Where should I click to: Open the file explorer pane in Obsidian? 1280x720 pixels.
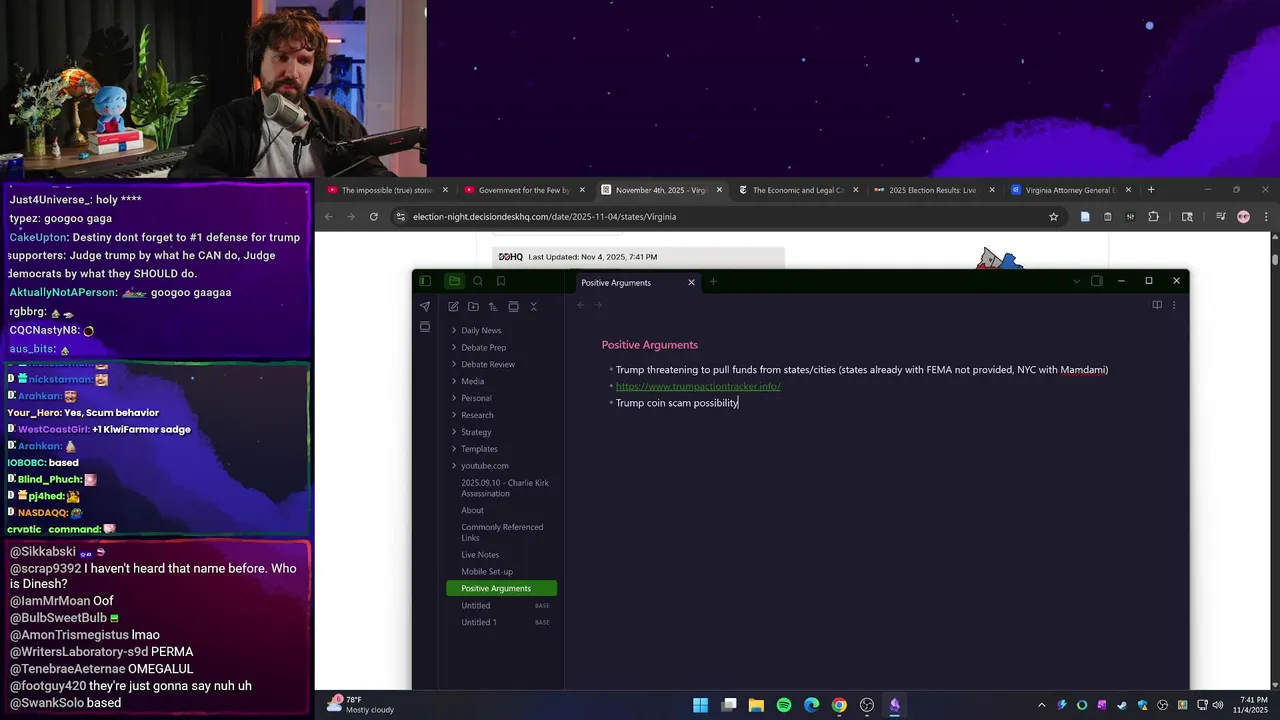(x=454, y=282)
